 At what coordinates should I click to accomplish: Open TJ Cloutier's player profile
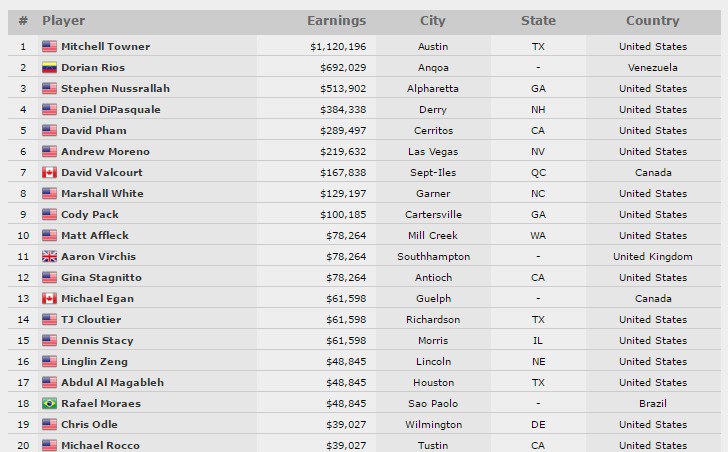[91, 319]
